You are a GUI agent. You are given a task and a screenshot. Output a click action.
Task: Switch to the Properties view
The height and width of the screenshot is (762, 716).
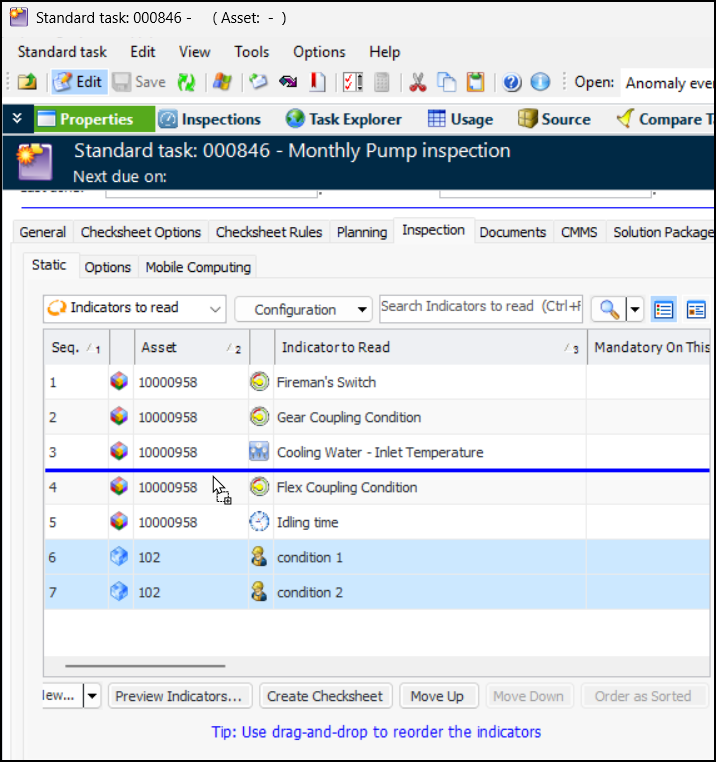tap(94, 119)
